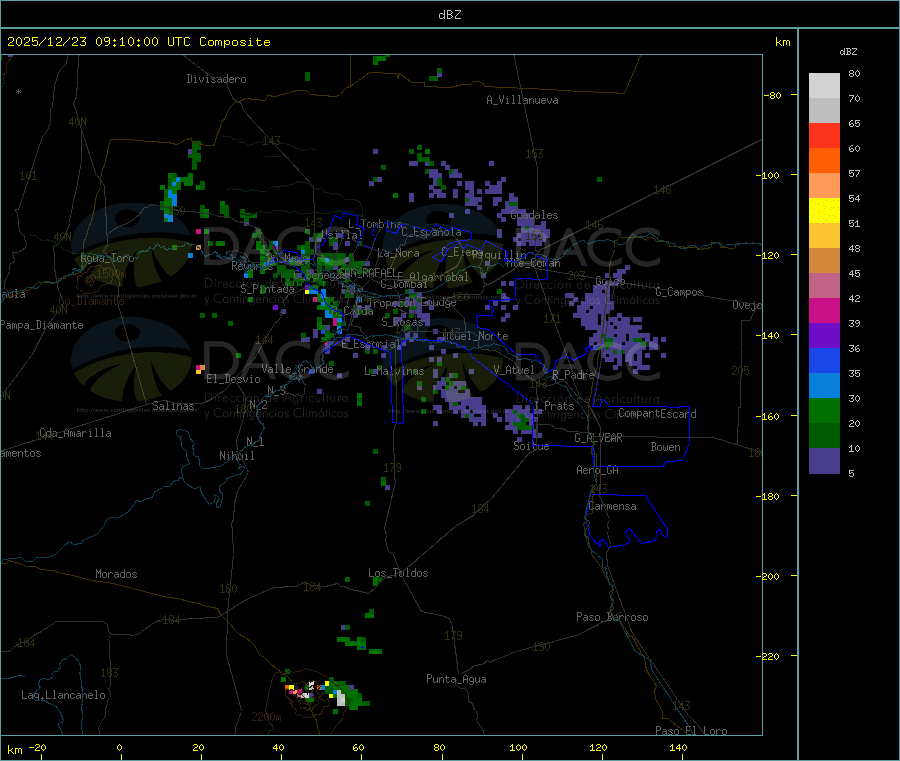Click the 48 dBZ tan legend swatch

pyautogui.click(x=824, y=261)
